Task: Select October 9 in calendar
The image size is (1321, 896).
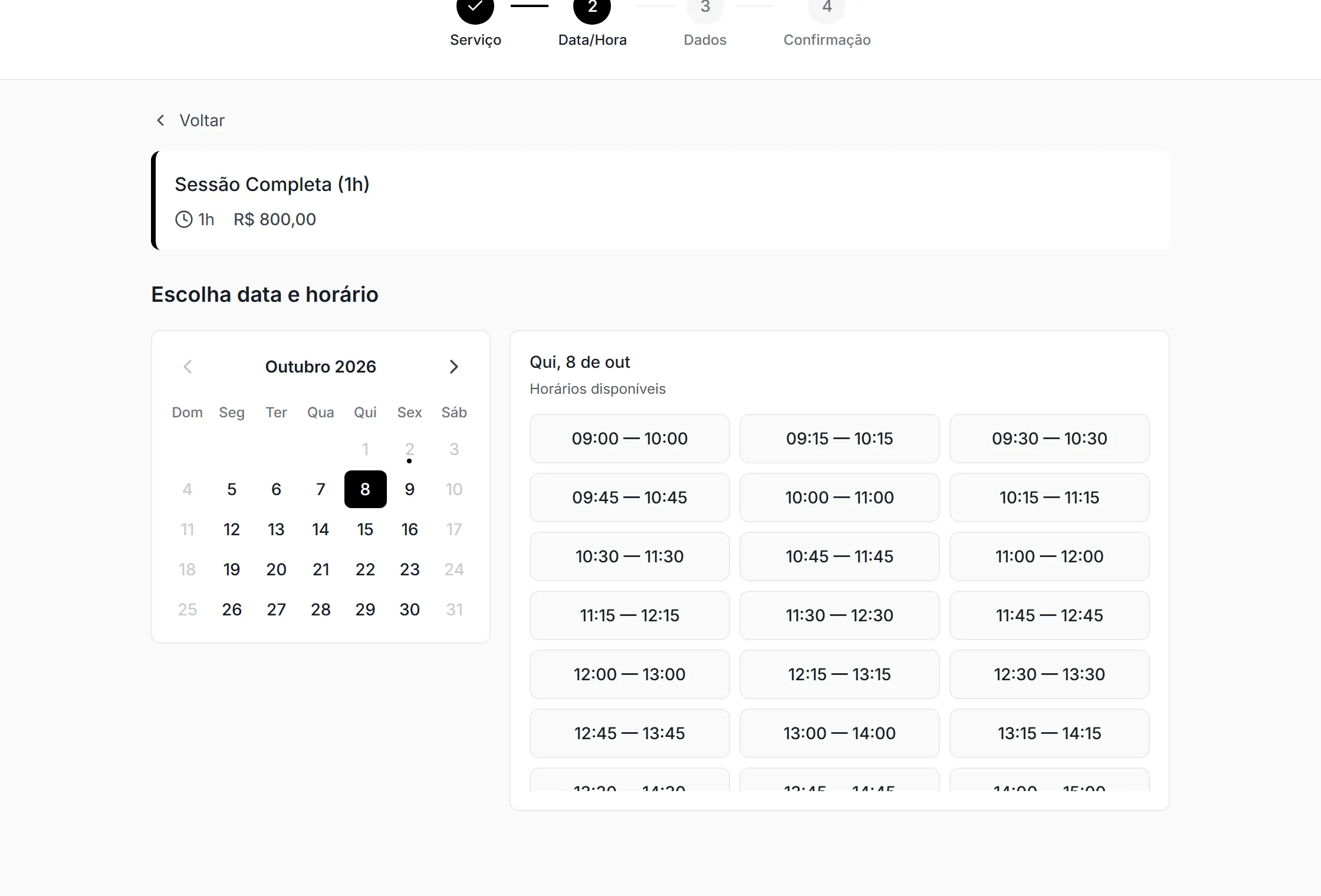Action: coord(410,489)
